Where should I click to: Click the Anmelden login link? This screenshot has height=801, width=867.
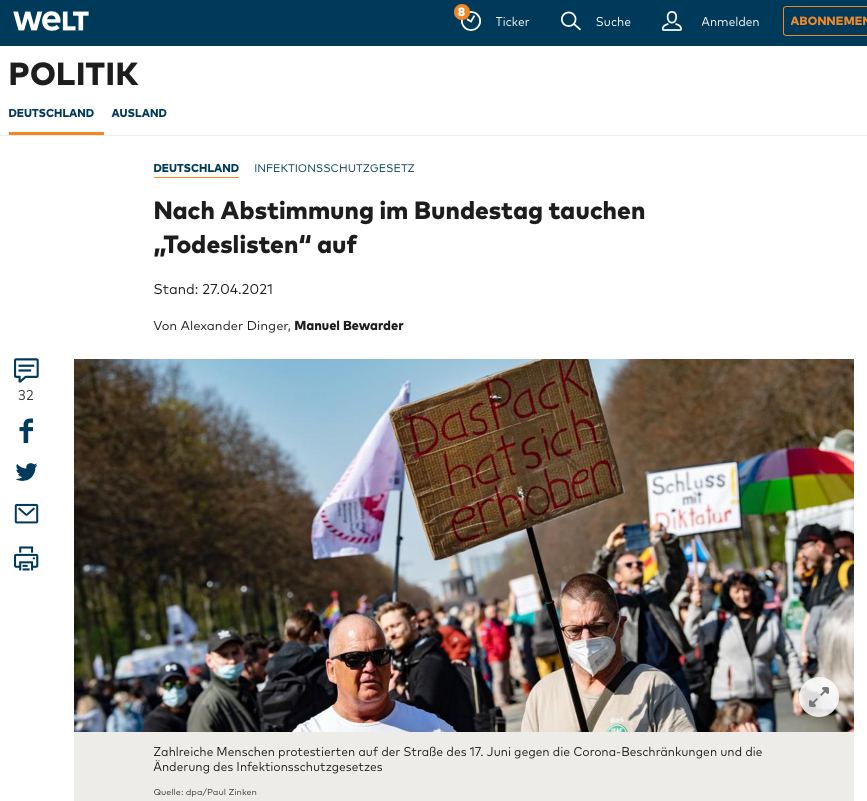point(730,22)
